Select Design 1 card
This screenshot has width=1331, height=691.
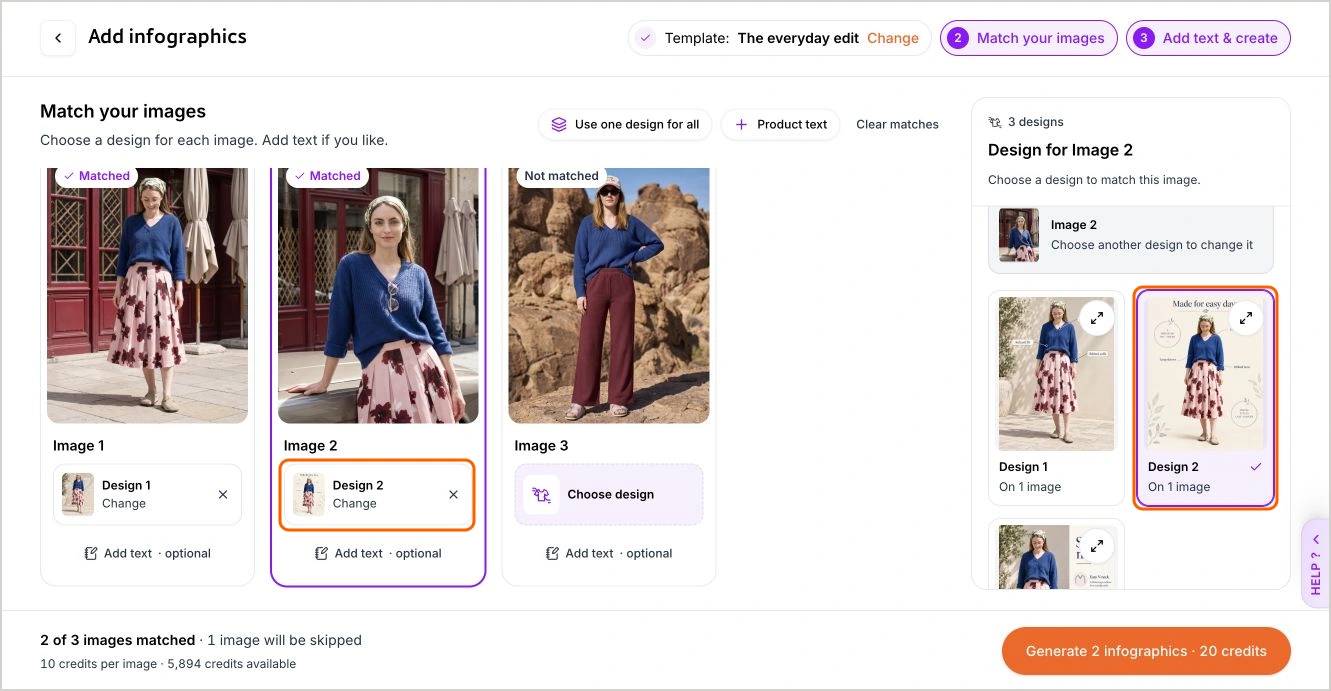[x=1056, y=397]
